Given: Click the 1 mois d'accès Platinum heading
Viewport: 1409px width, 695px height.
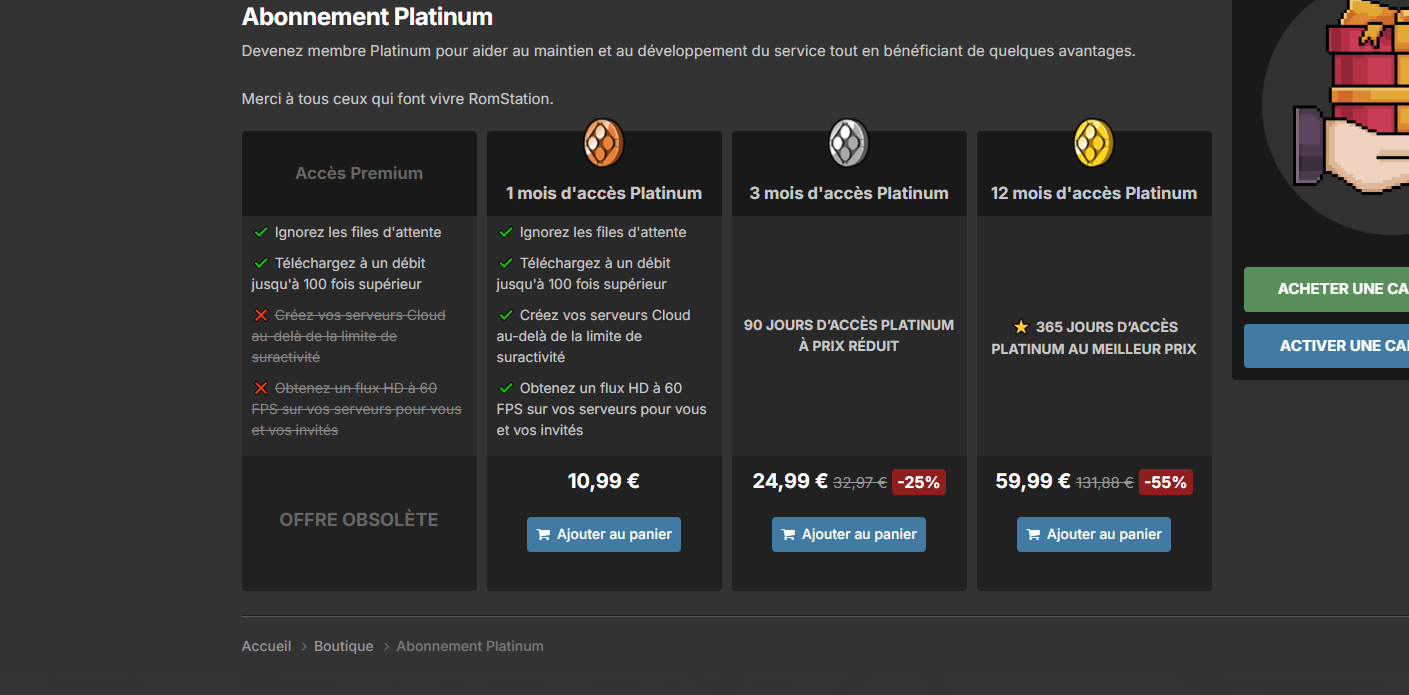Looking at the screenshot, I should click(604, 193).
